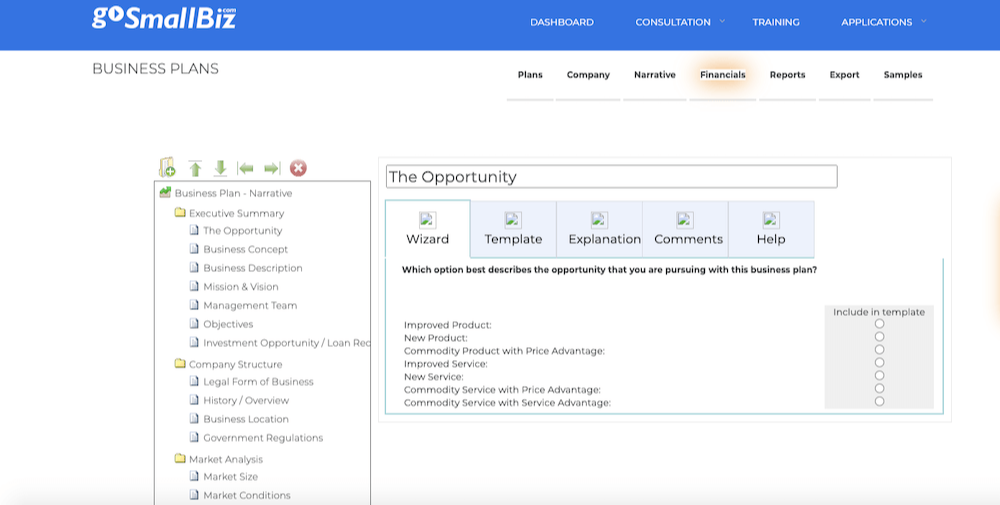Select the Market Analysis tree label

coord(226,459)
